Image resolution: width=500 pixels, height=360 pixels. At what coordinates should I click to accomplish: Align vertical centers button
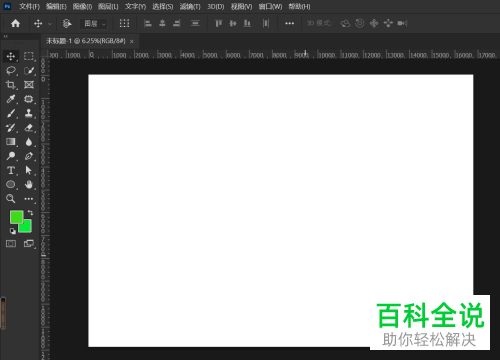pos(233,23)
